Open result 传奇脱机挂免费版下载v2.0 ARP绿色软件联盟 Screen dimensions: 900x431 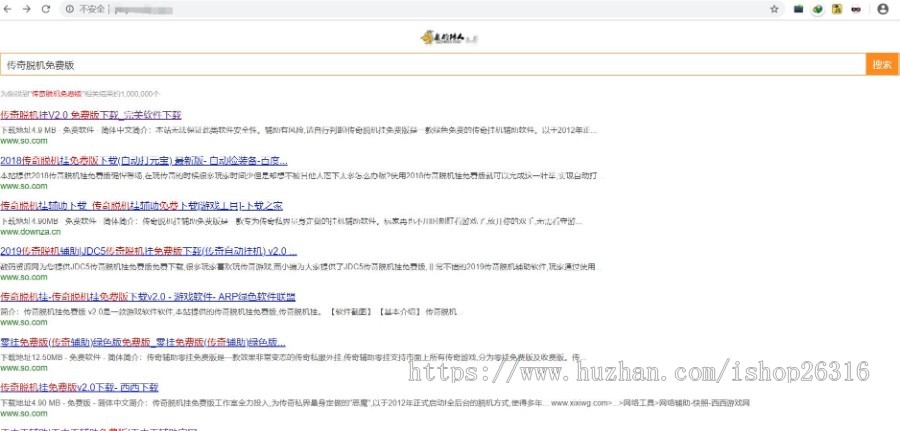[x=148, y=297]
